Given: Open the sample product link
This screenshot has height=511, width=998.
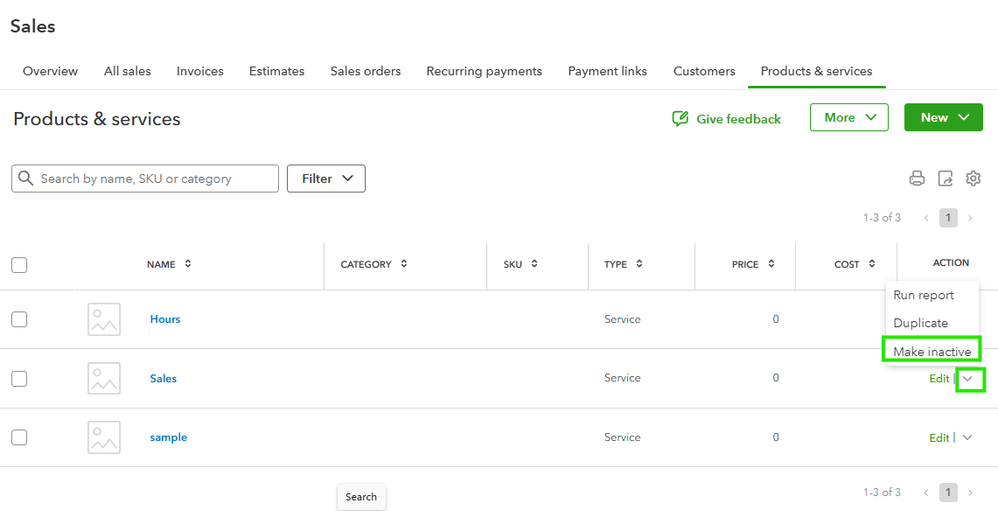Looking at the screenshot, I should (x=168, y=437).
